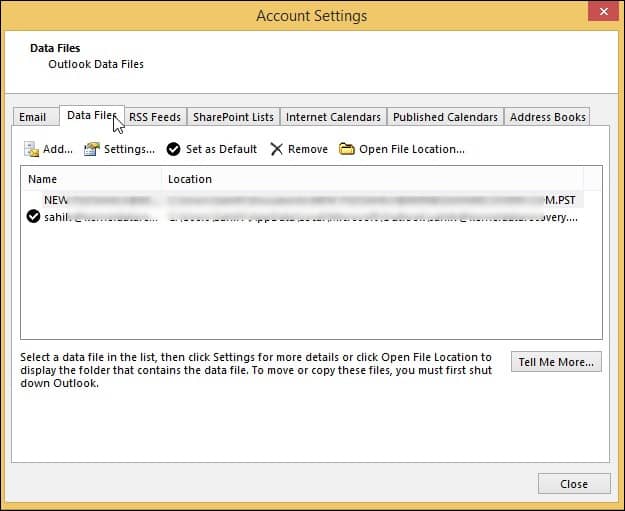Screen dimensions: 625x511
Task: Select the NEW data file row
Action: click(x=302, y=200)
